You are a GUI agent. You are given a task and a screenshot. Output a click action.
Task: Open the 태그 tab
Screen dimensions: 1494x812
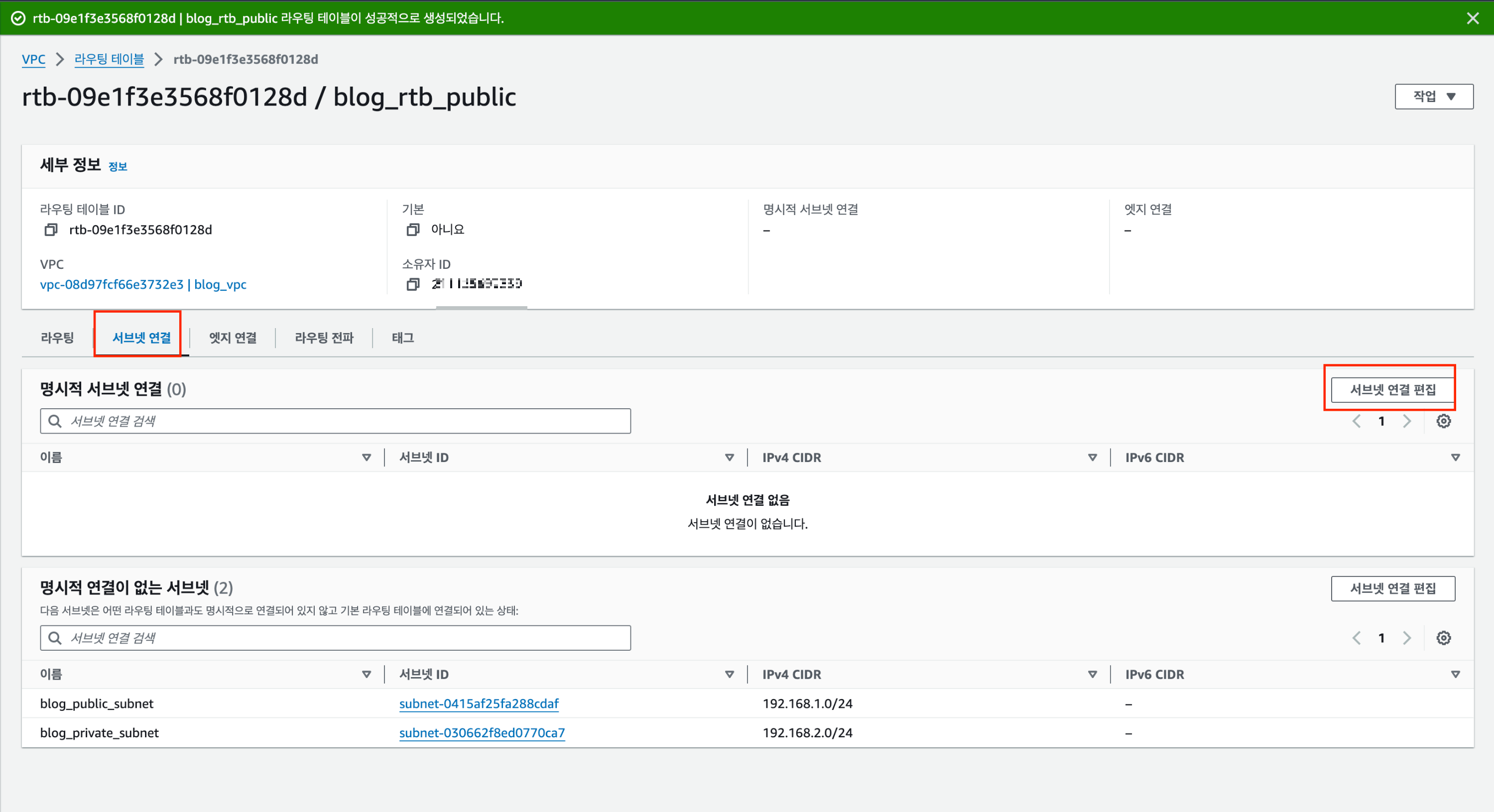point(402,338)
